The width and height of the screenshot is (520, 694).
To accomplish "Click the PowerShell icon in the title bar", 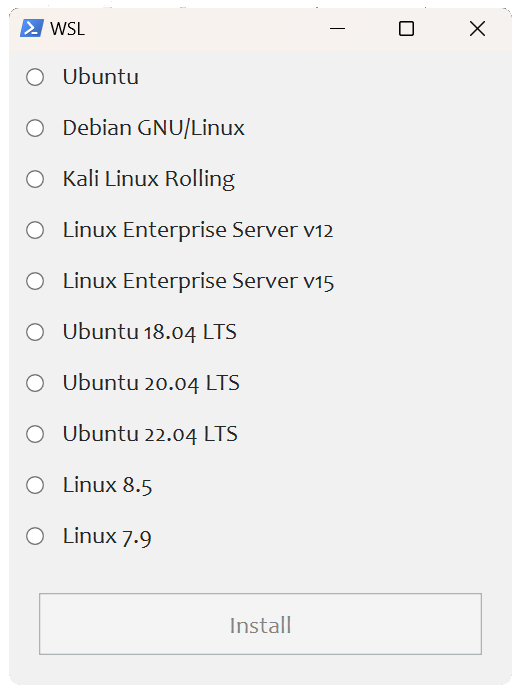I will pyautogui.click(x=31, y=28).
